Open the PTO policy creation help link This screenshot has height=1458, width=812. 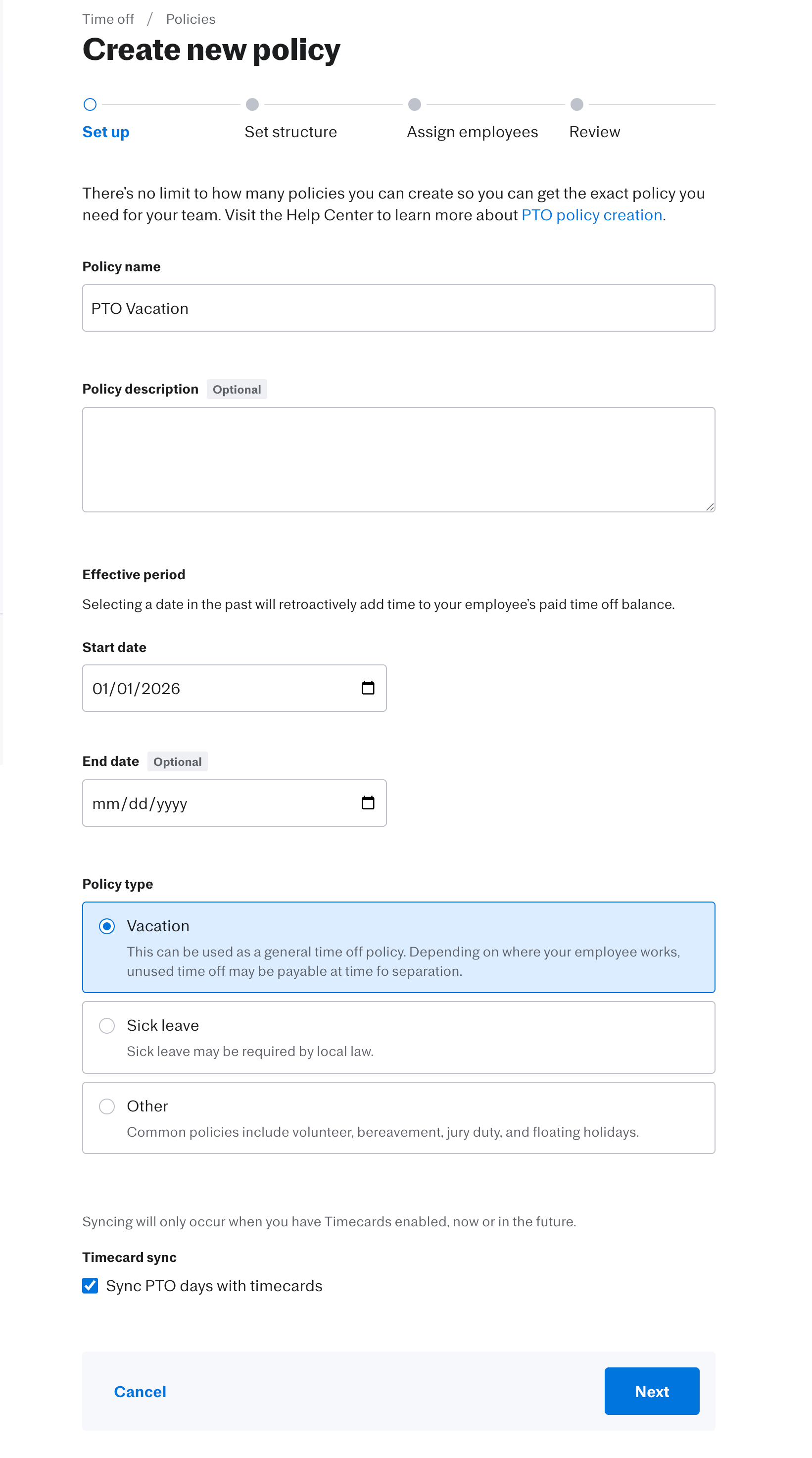pos(592,215)
